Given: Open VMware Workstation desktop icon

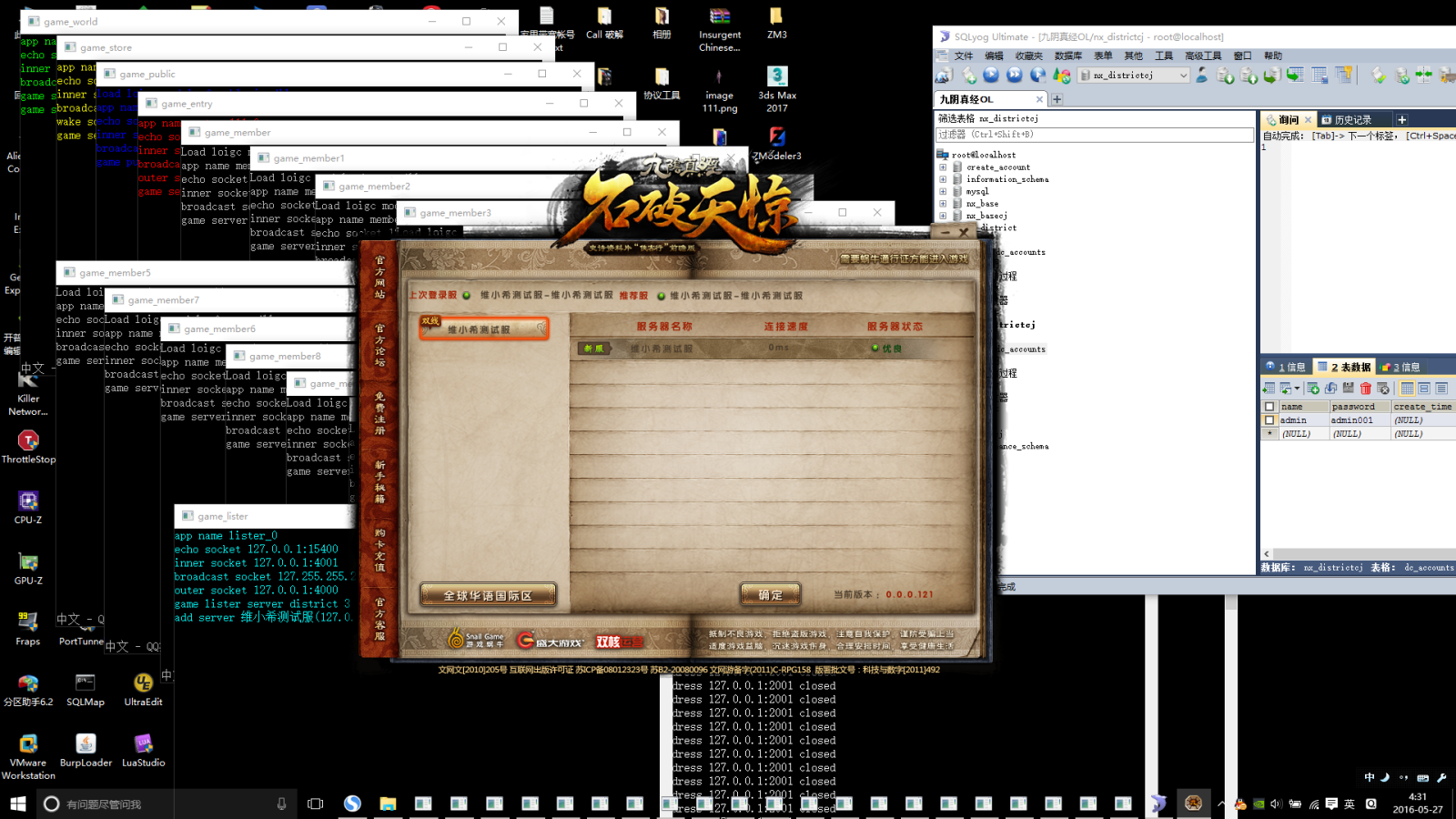Looking at the screenshot, I should point(28,756).
